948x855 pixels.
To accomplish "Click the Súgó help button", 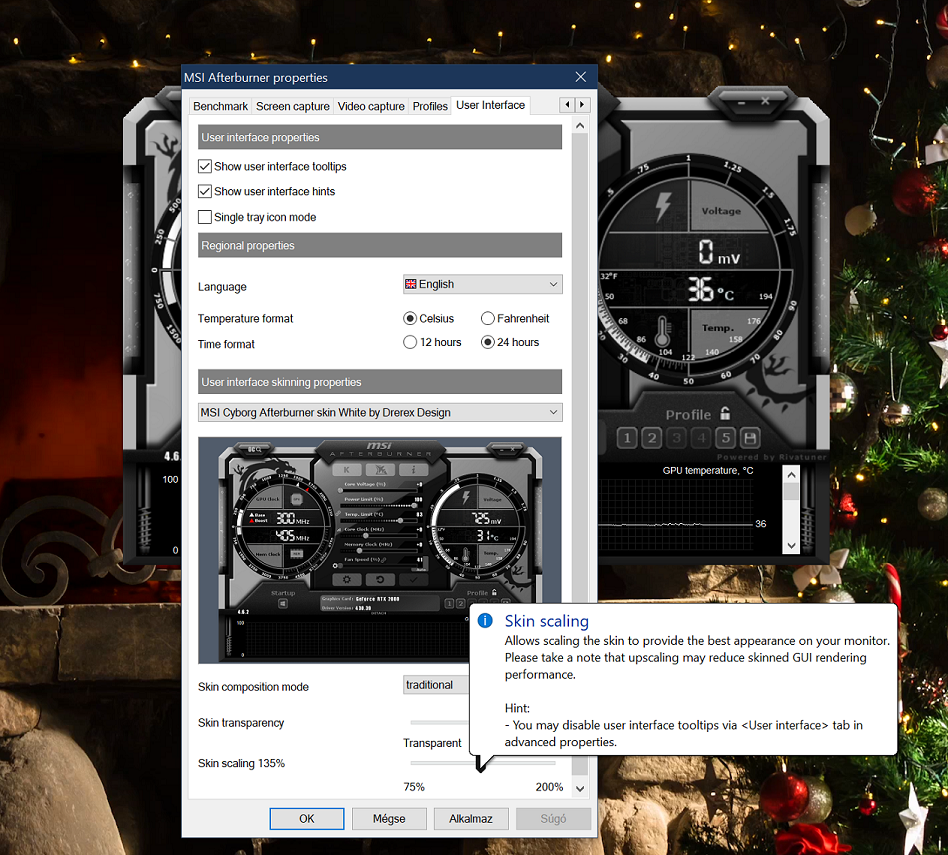I will coord(553,819).
